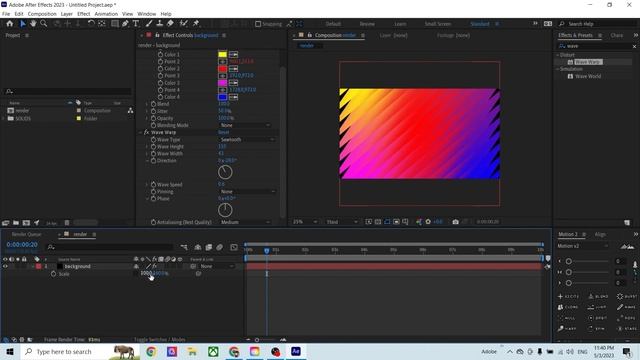Toggle the Scale property stopwatch

(x=53, y=274)
